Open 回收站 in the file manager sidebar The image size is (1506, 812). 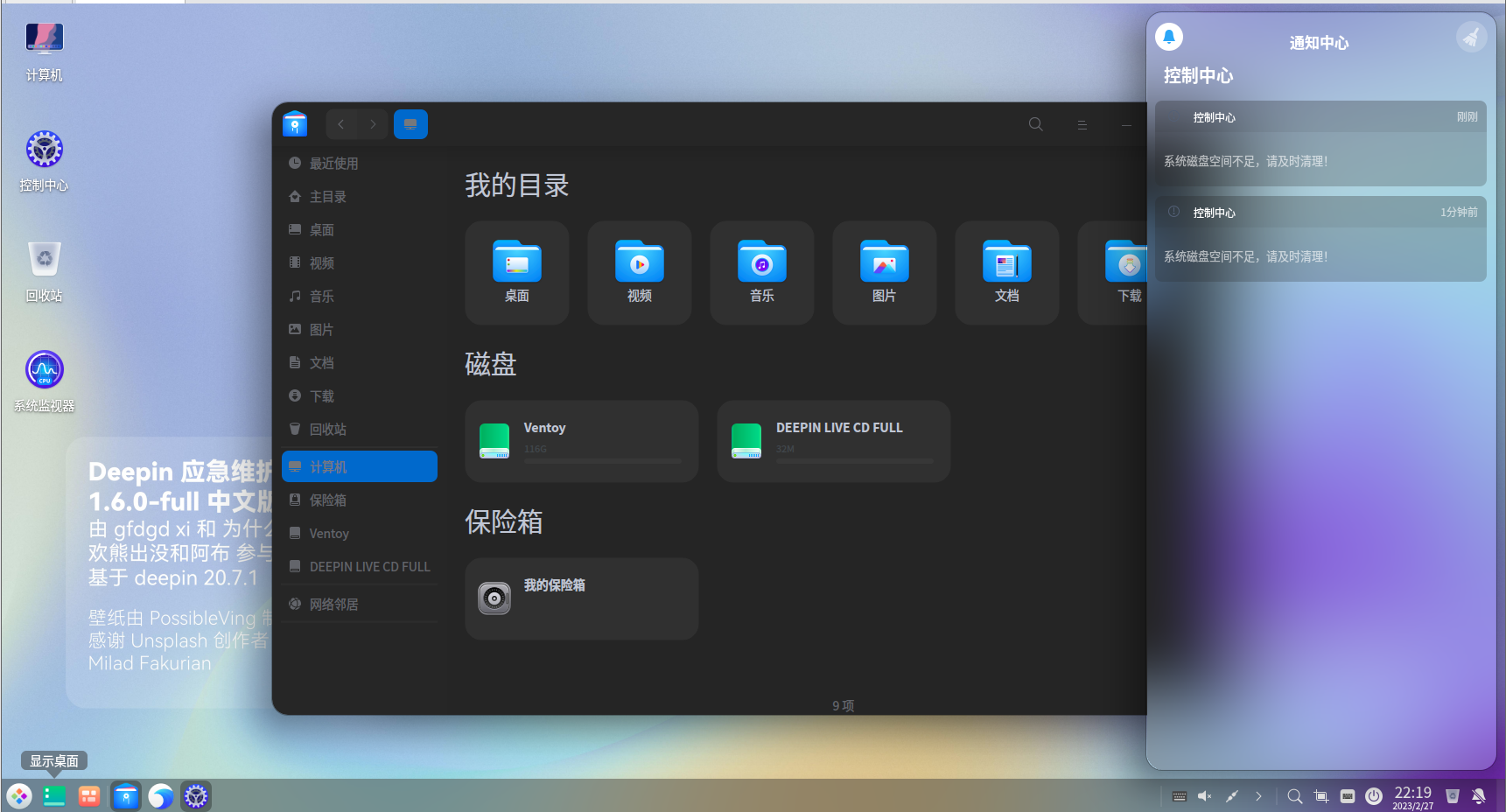click(x=360, y=430)
